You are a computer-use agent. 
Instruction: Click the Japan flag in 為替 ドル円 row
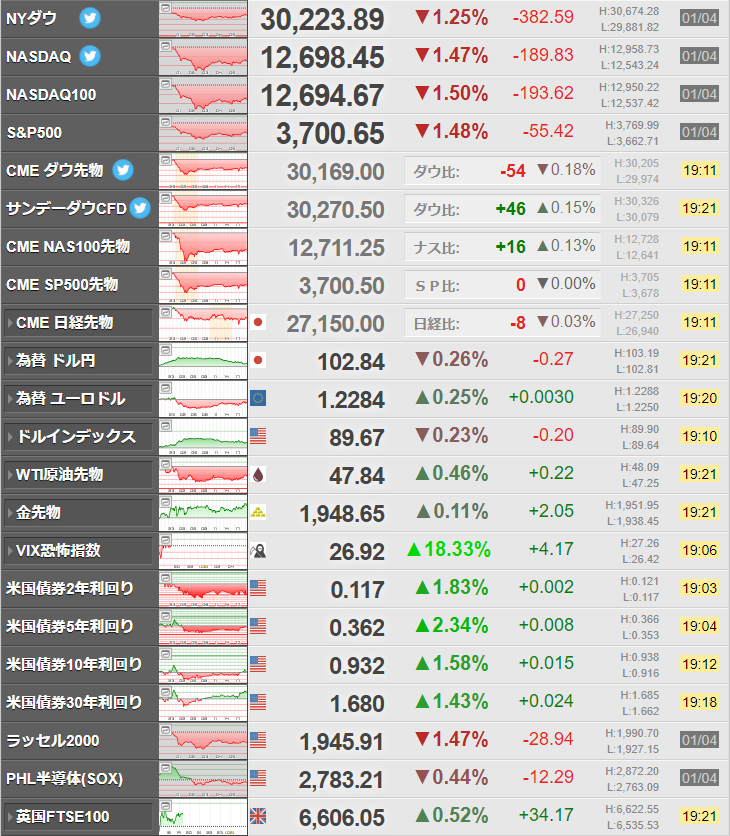(258, 360)
